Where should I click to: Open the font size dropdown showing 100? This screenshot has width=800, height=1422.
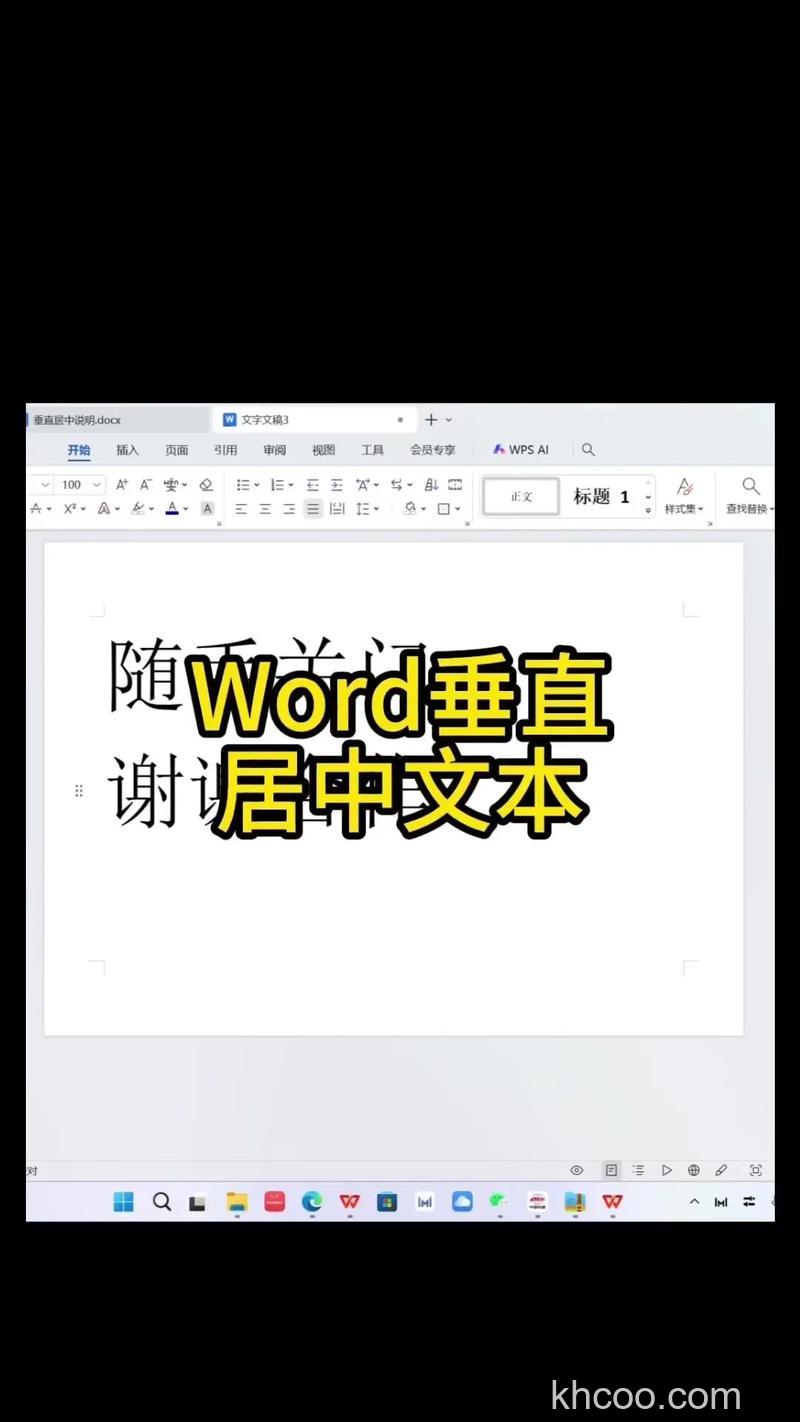[94, 484]
